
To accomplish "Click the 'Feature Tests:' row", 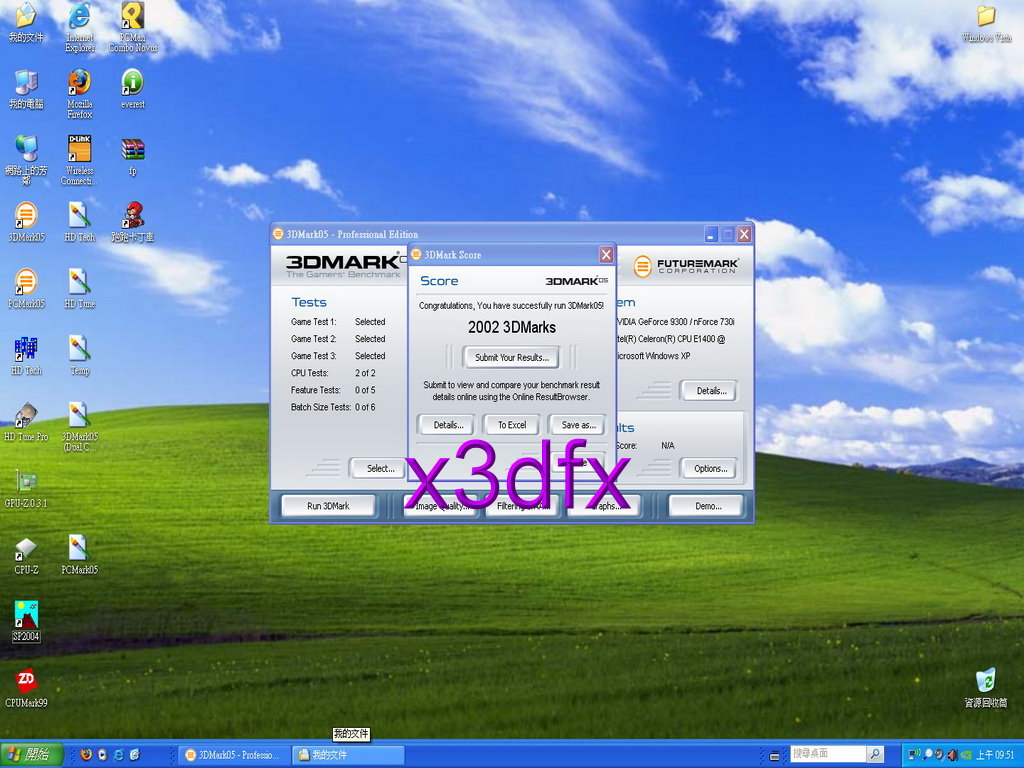I will pyautogui.click(x=333, y=390).
